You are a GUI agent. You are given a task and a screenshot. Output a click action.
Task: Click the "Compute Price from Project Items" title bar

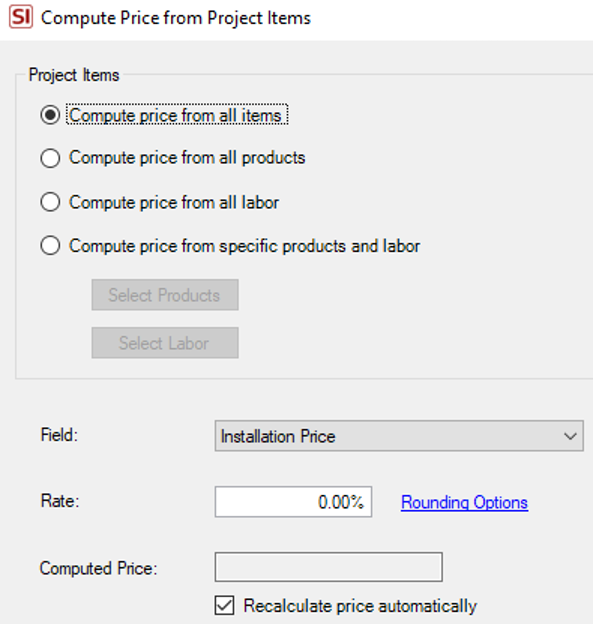coord(176,18)
